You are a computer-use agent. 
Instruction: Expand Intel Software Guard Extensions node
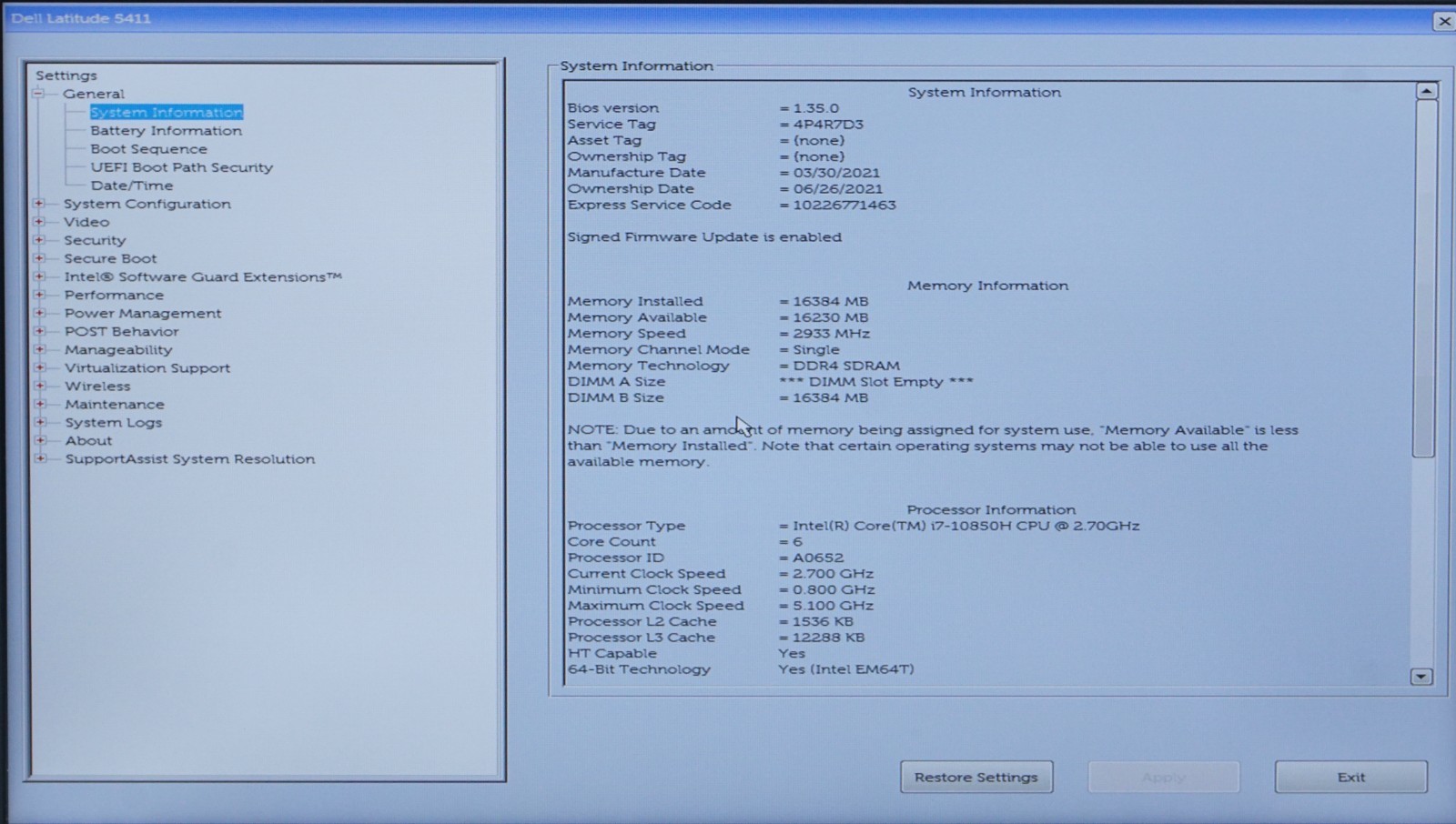[39, 276]
